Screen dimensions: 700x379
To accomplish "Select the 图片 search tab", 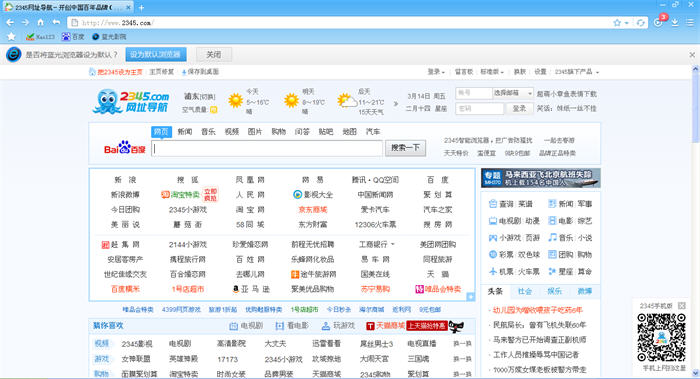I will coord(255,132).
